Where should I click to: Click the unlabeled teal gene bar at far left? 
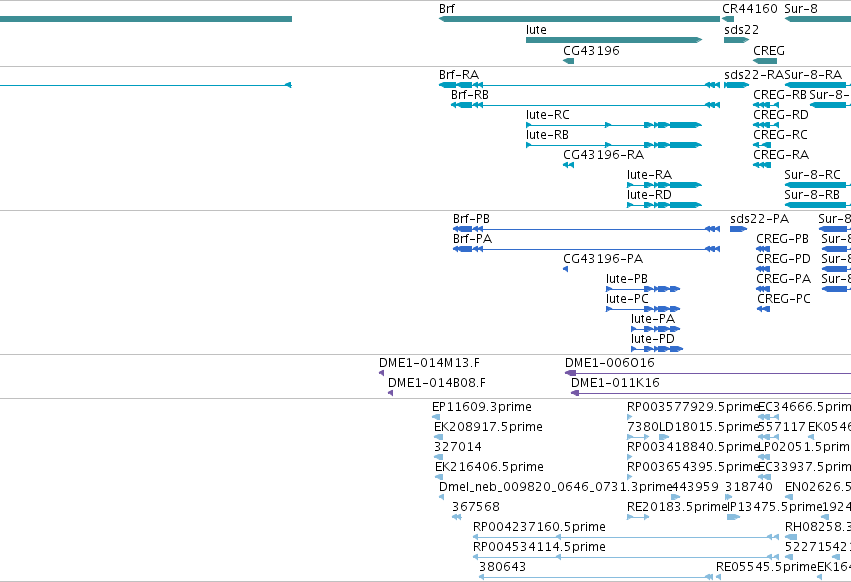coord(145,19)
